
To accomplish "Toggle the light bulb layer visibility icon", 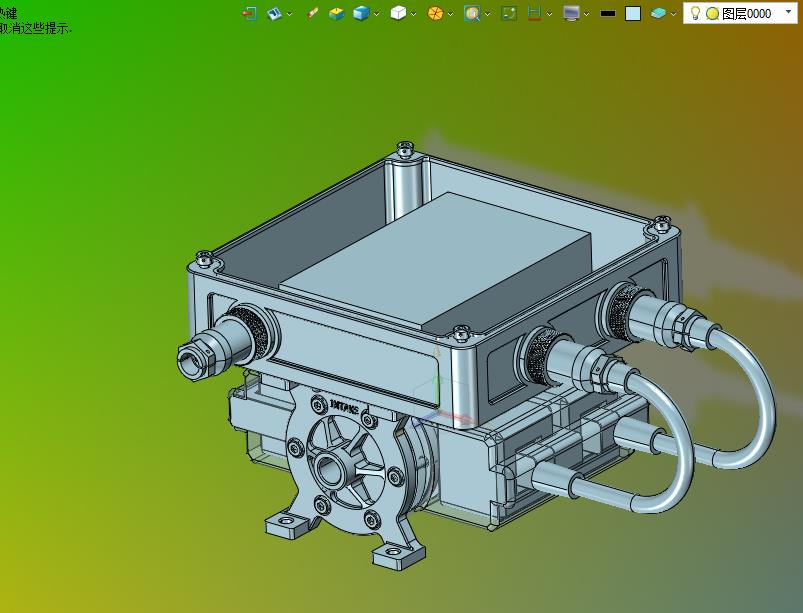I will click(695, 13).
